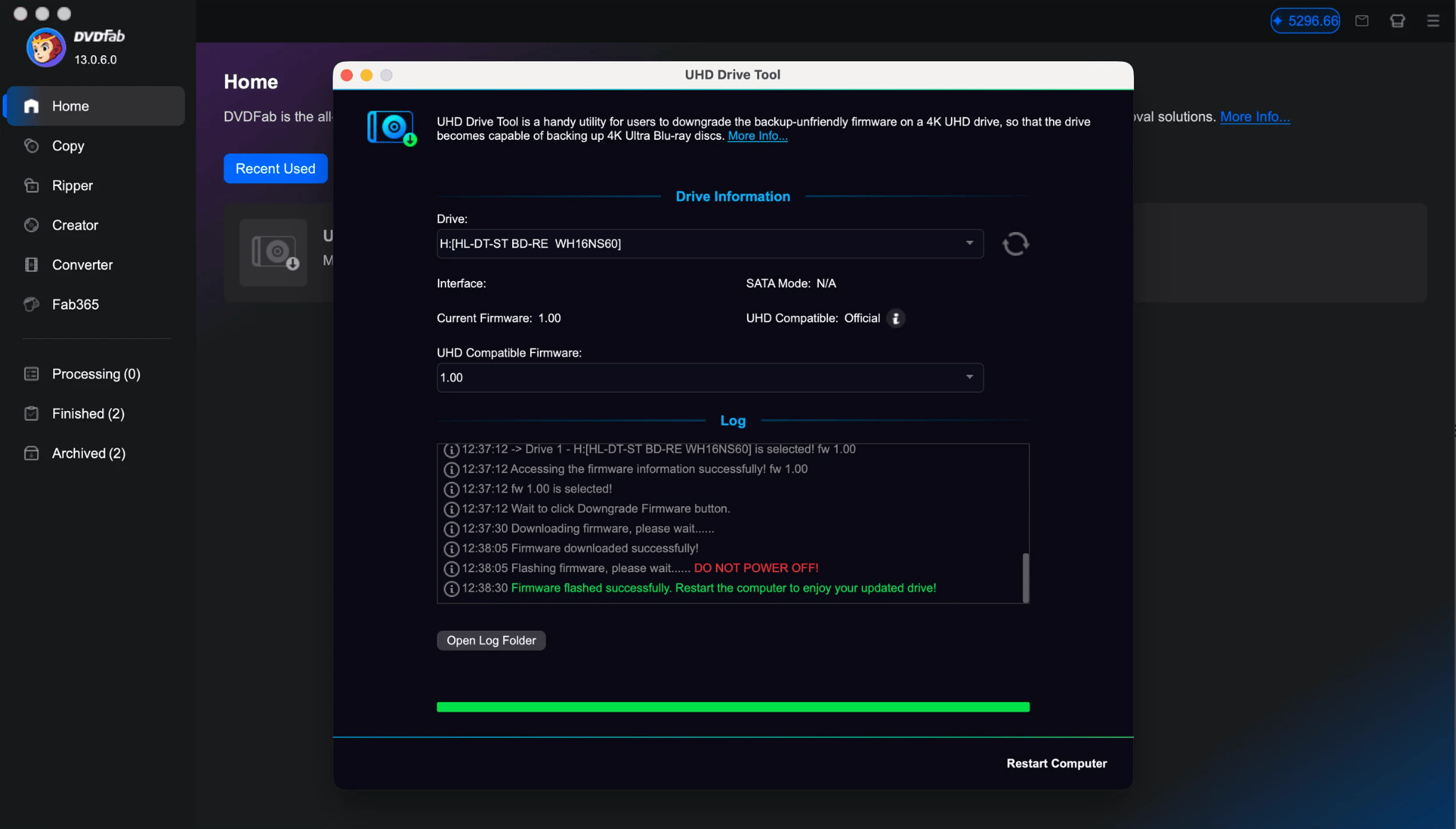The width and height of the screenshot is (1456, 829).
Task: Show UHD Compatible info tooltip icon
Action: tap(896, 319)
